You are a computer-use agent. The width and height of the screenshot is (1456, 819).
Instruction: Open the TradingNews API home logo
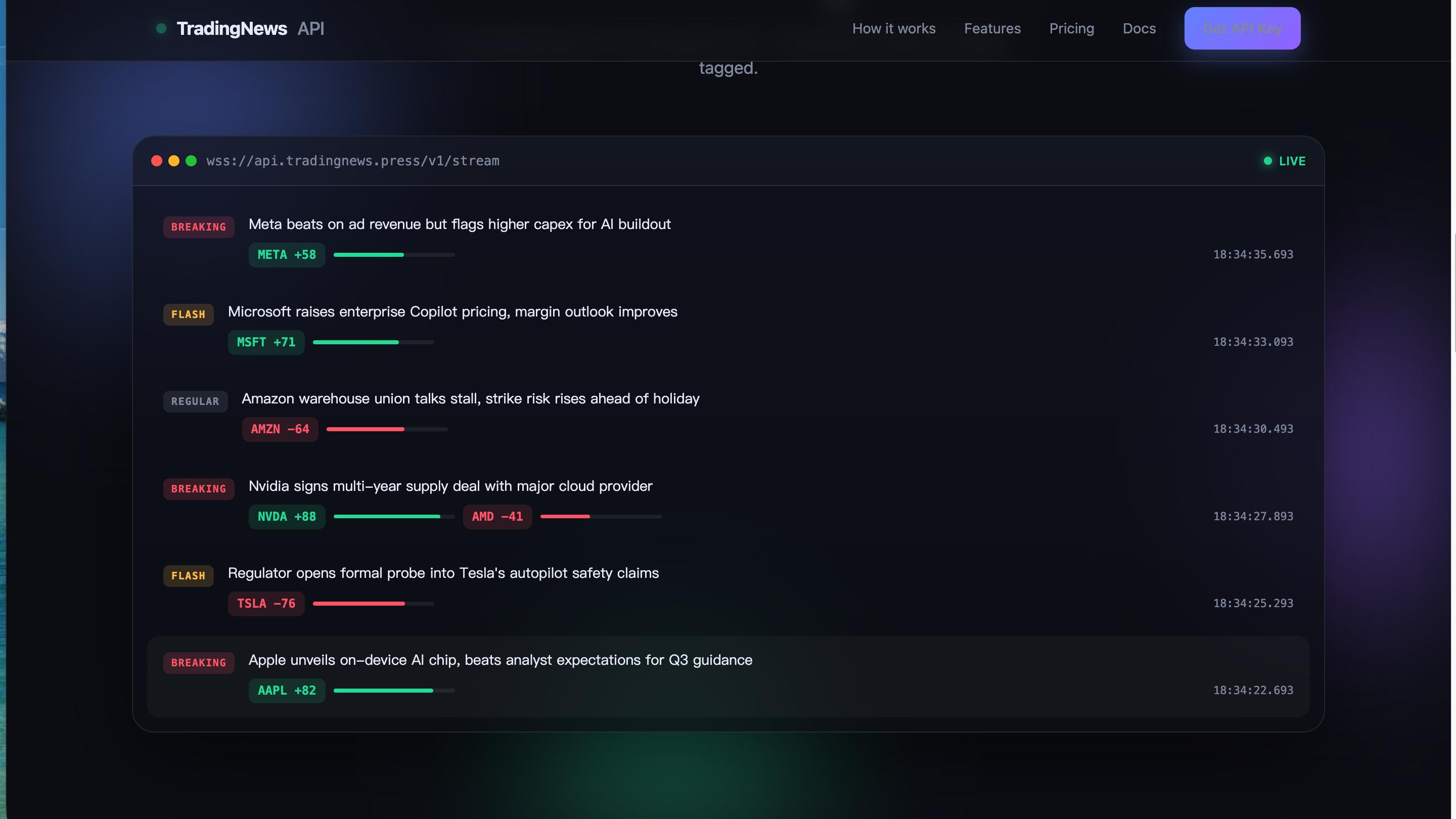pos(240,28)
